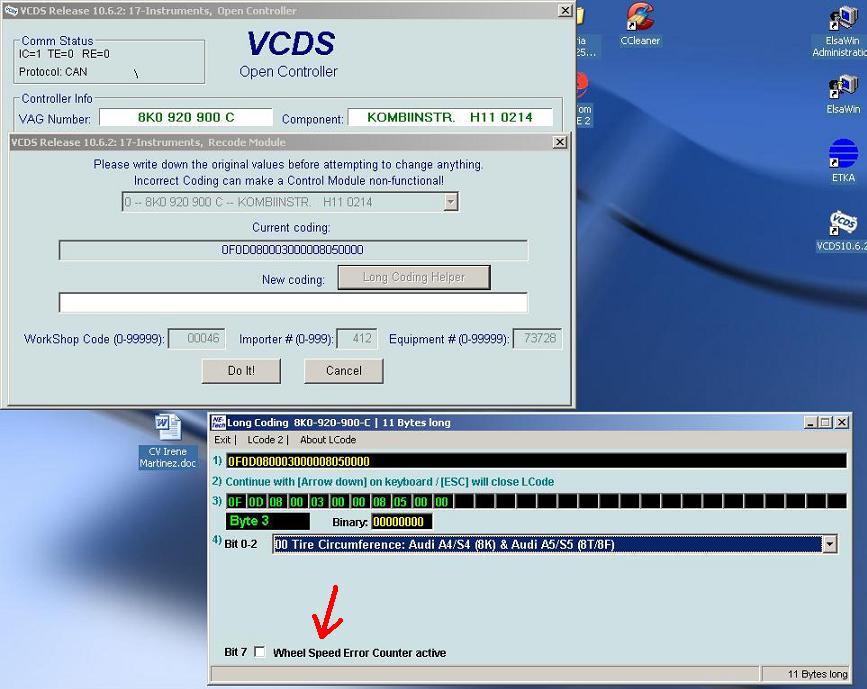
Task: Click the Binary value 00000000 field
Action: coord(401,521)
